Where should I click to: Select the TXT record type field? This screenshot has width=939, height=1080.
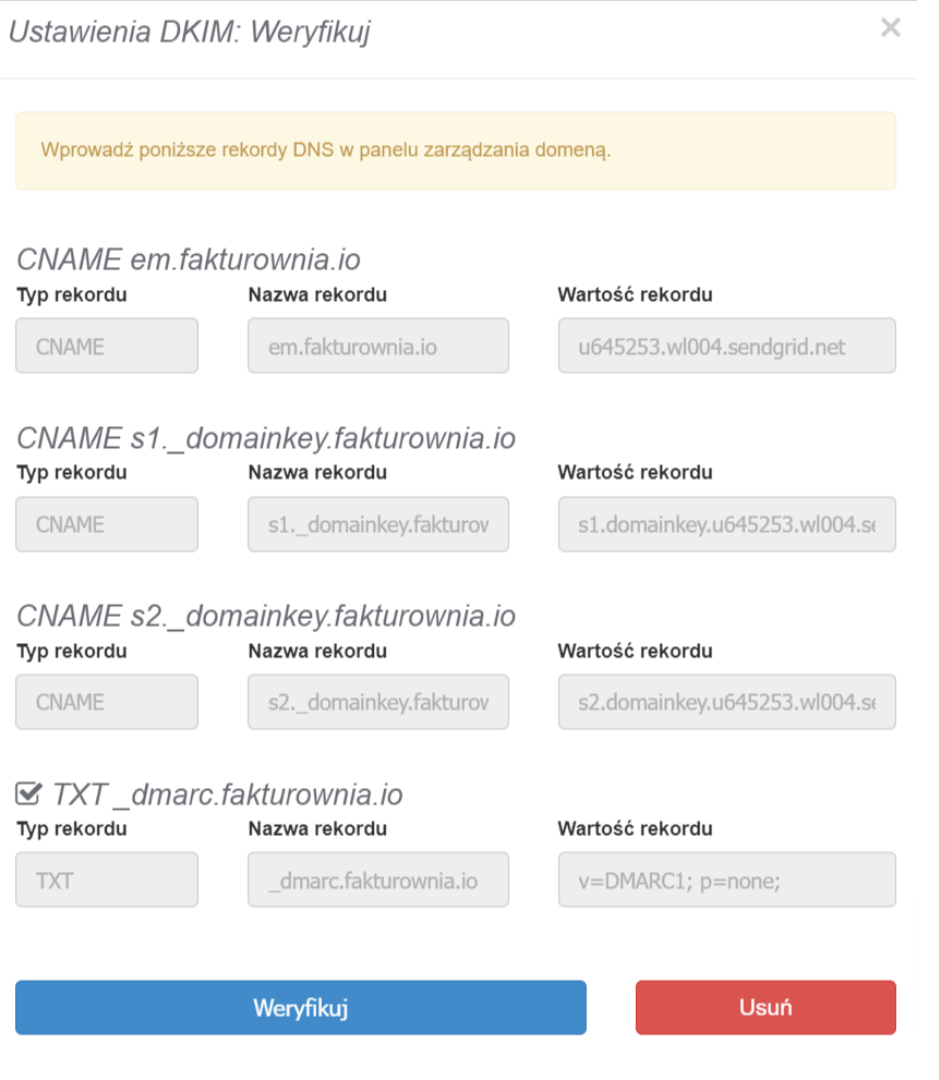click(106, 879)
